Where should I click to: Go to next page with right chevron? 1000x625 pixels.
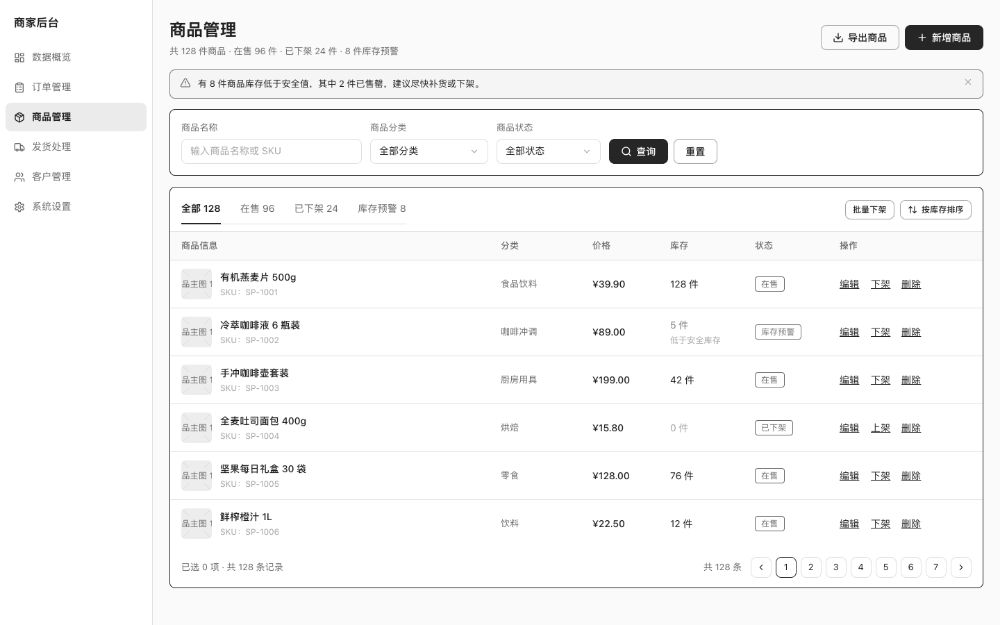[x=961, y=567]
